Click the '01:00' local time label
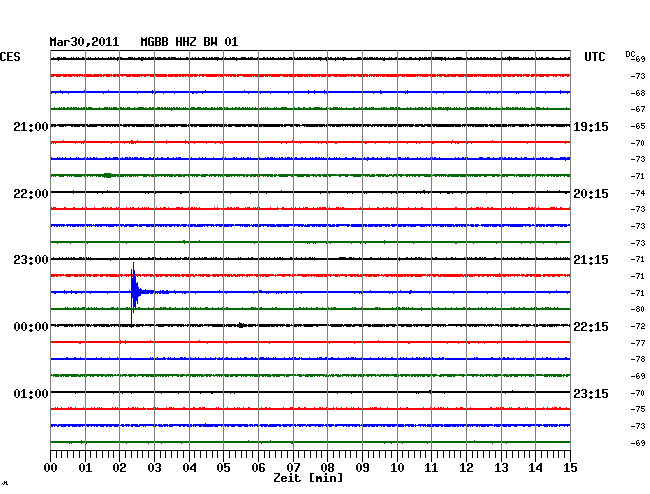The height and width of the screenshot is (494, 650). pos(31,393)
